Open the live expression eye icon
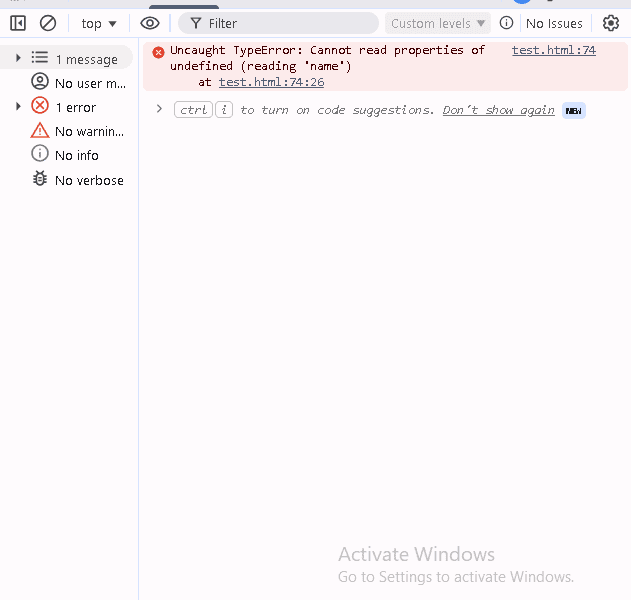 click(x=150, y=23)
